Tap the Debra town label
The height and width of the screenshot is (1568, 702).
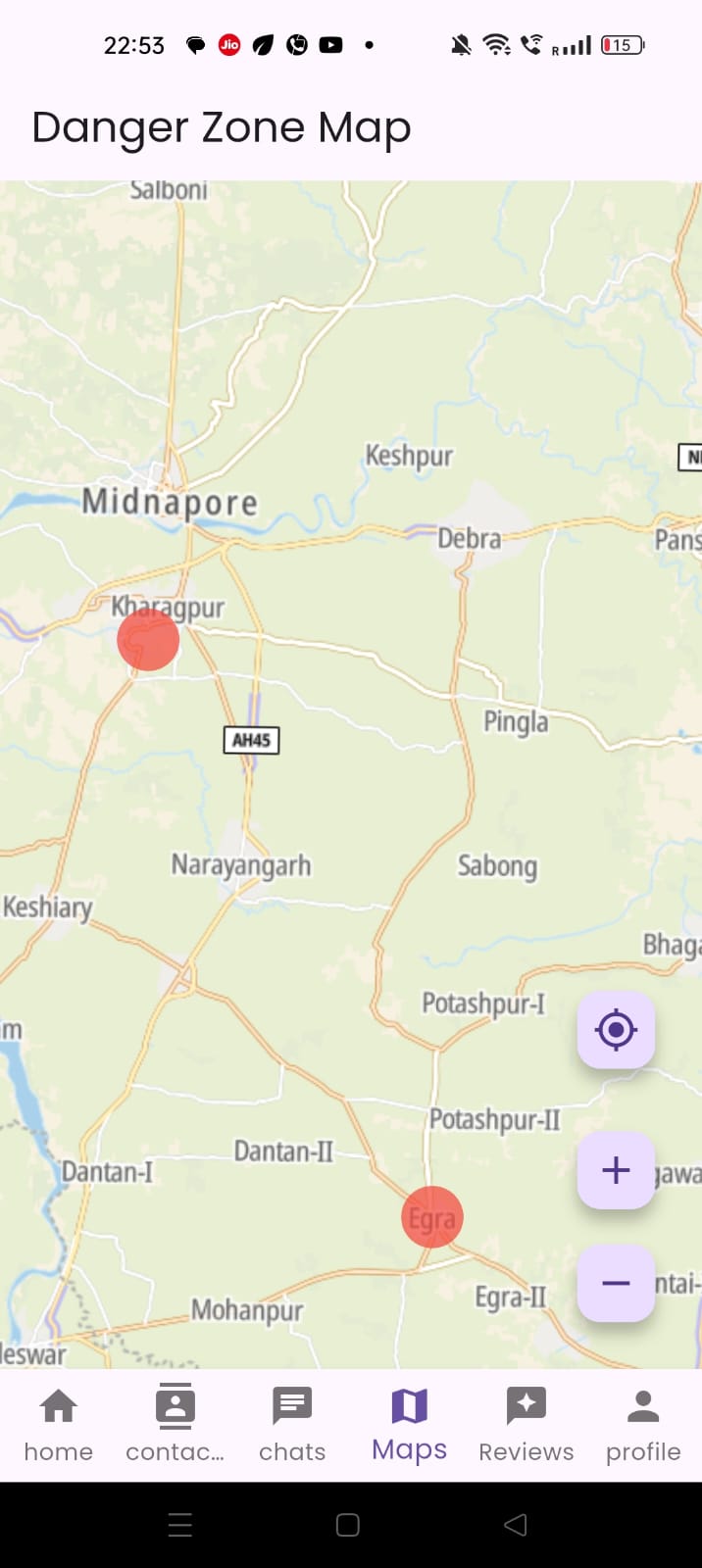[x=469, y=539]
